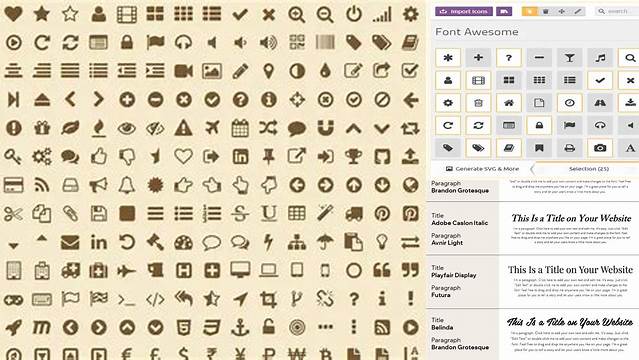Click the lightbulb icon

click(x=382, y=242)
